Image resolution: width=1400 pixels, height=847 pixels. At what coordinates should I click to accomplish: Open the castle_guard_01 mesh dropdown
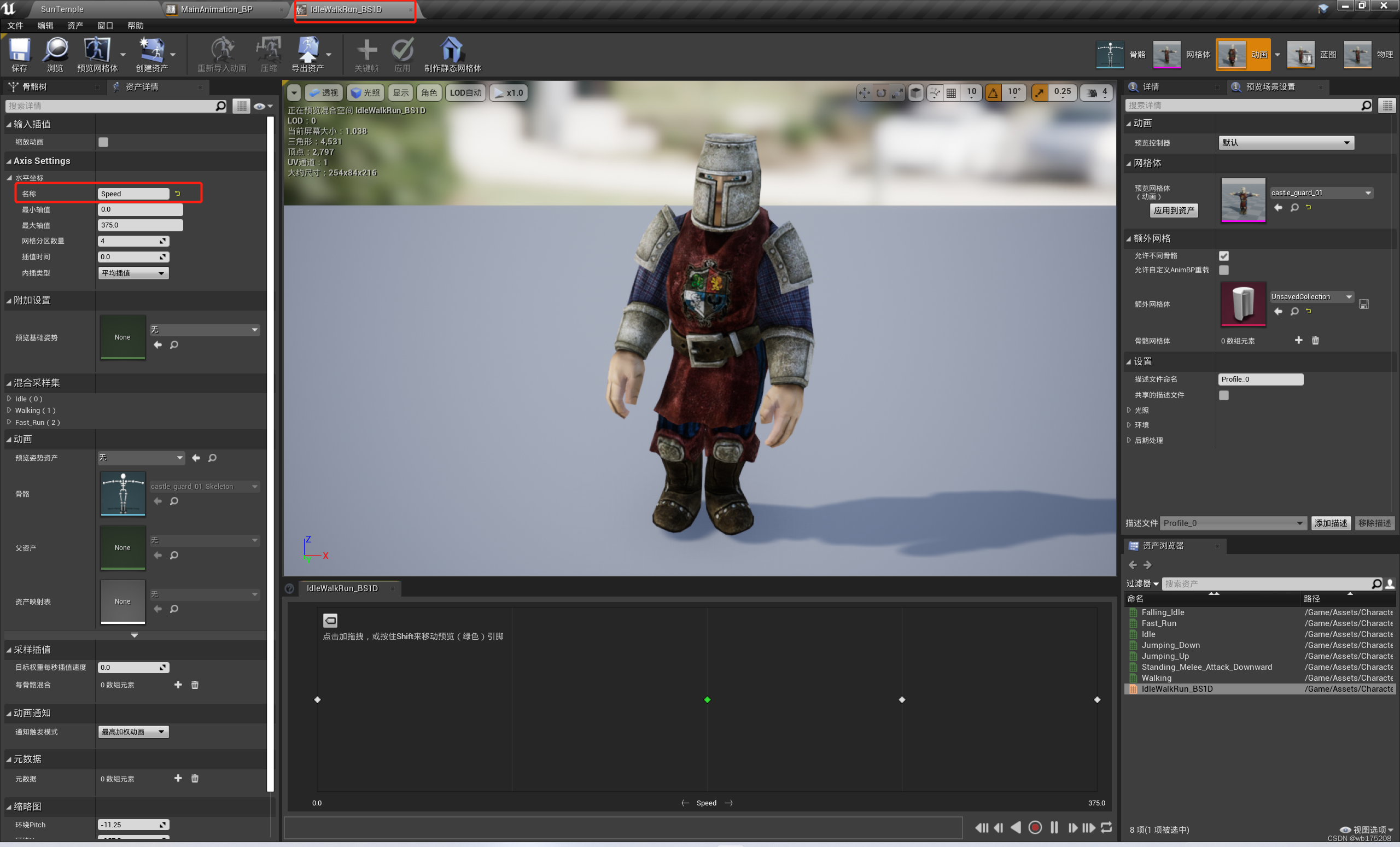pos(1322,192)
